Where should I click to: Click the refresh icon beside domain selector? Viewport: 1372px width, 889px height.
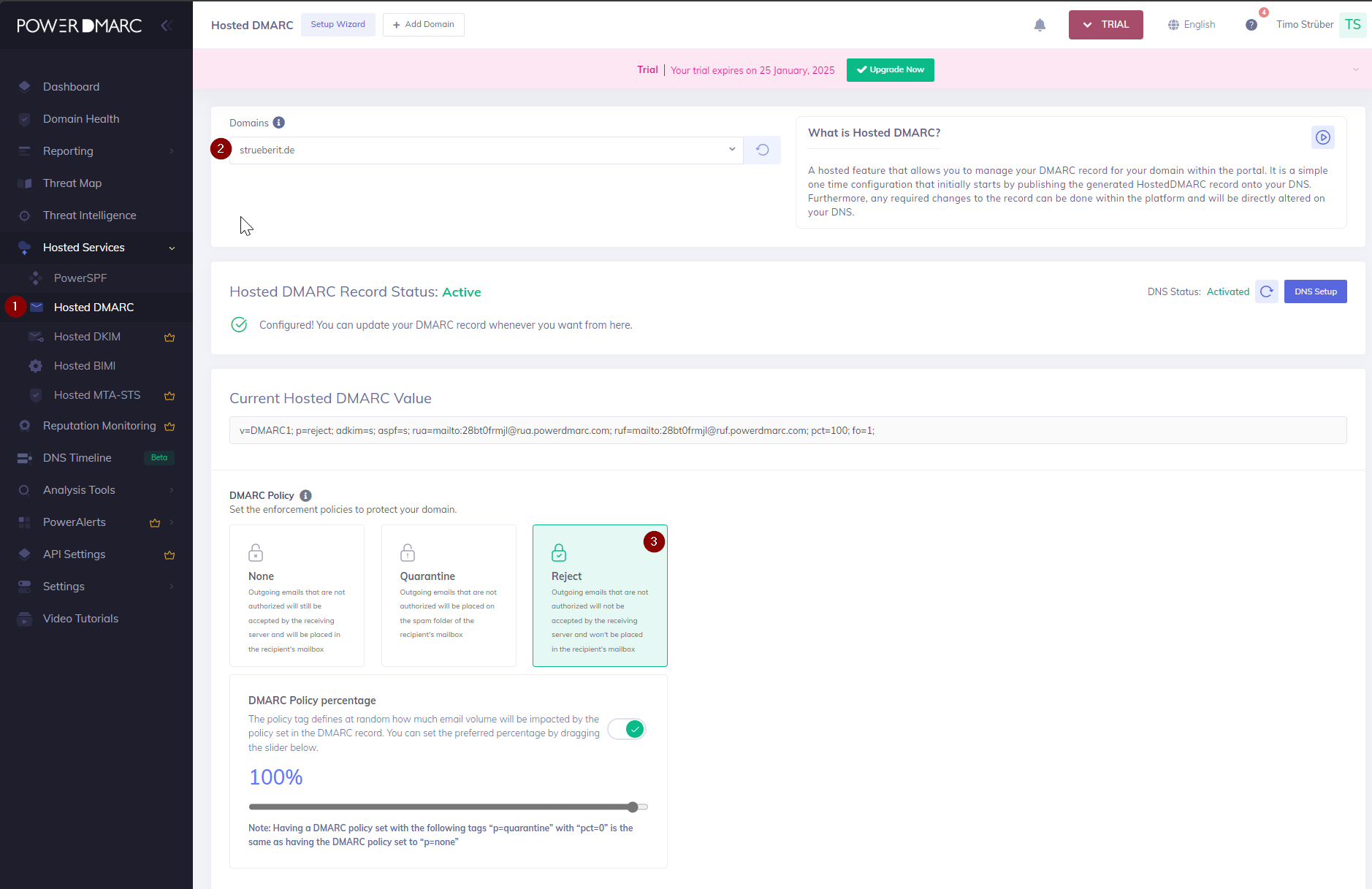tap(762, 150)
